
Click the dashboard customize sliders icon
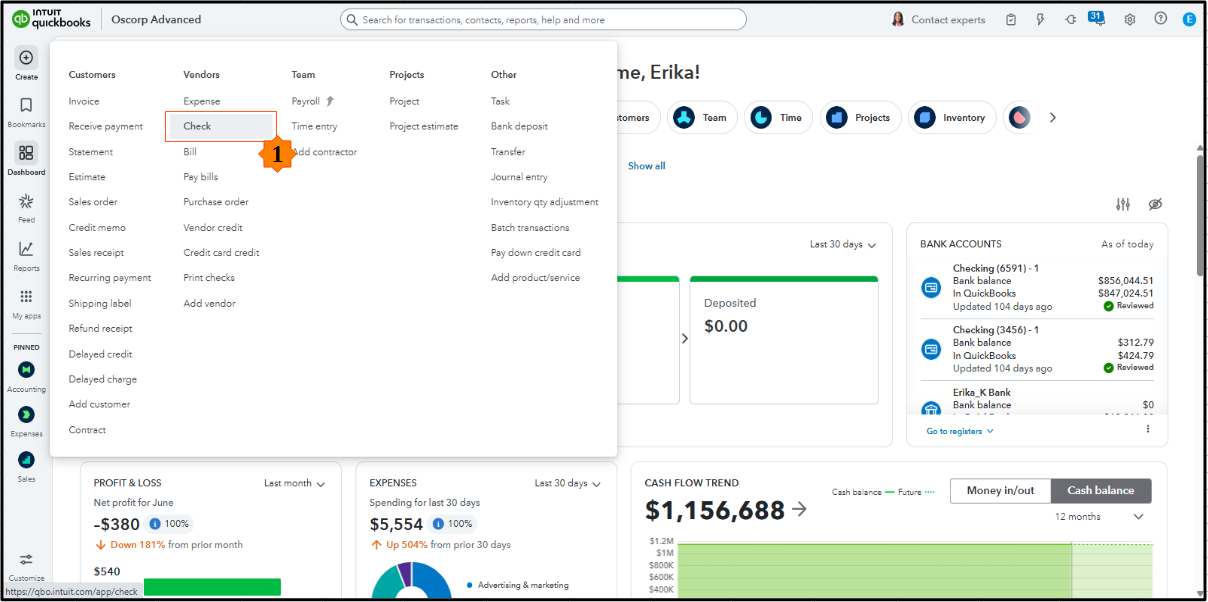tap(1123, 204)
